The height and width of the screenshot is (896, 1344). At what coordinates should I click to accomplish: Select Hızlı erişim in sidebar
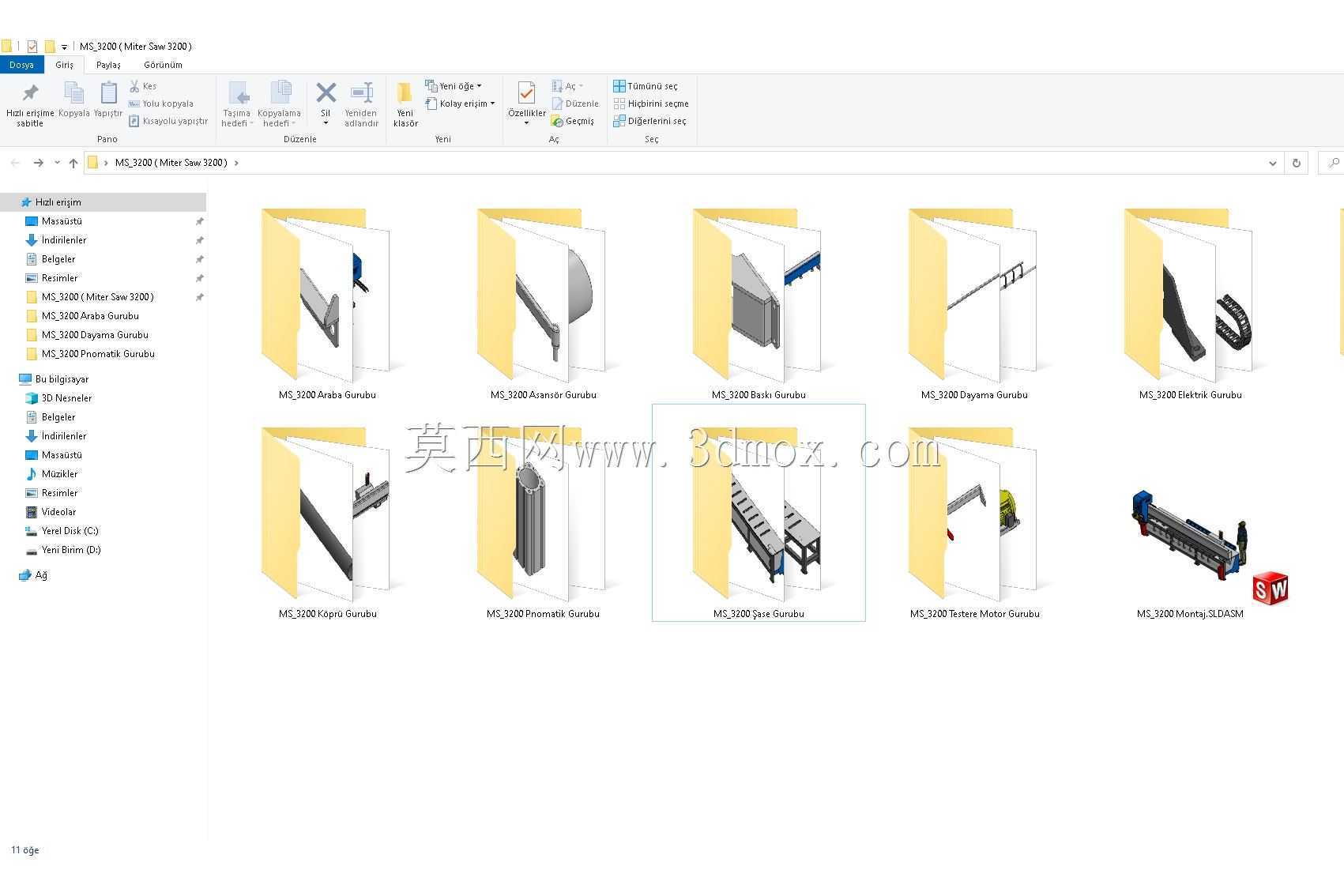pos(103,202)
